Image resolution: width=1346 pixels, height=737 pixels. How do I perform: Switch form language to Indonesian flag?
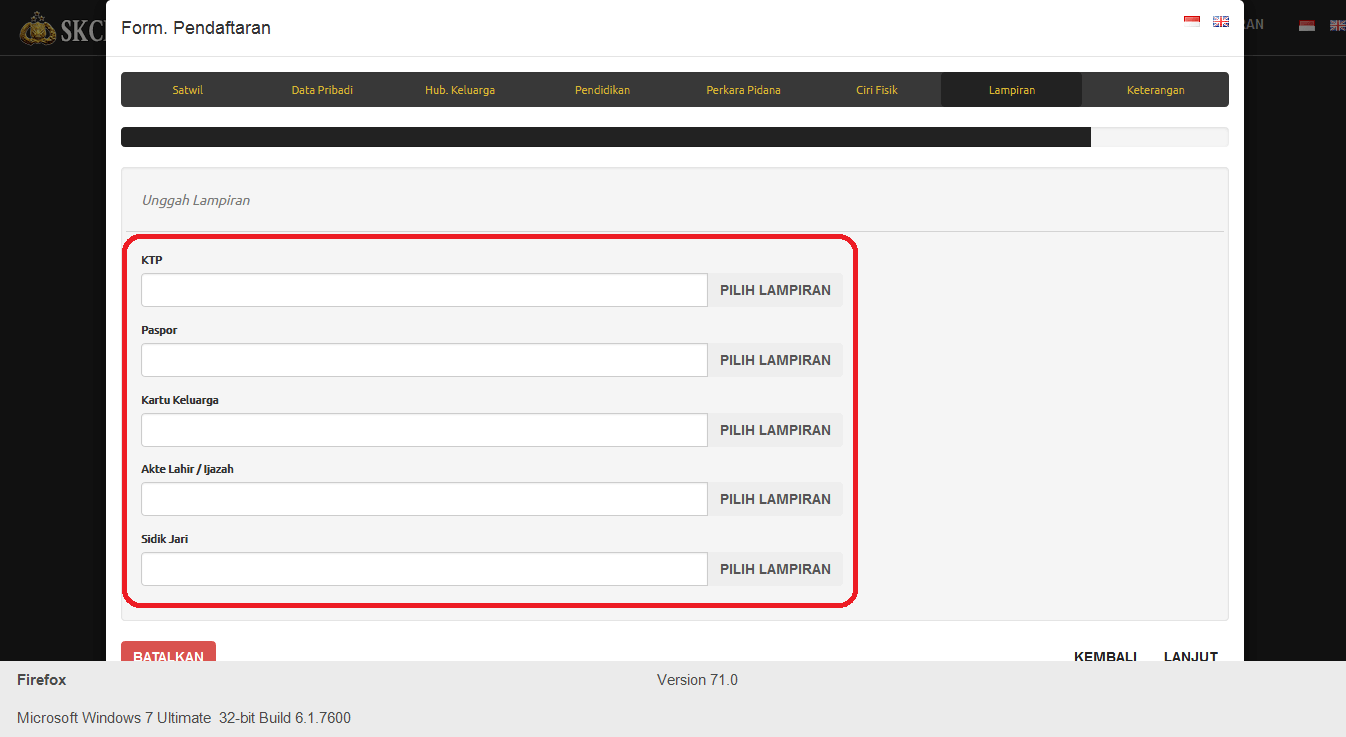[x=1191, y=21]
